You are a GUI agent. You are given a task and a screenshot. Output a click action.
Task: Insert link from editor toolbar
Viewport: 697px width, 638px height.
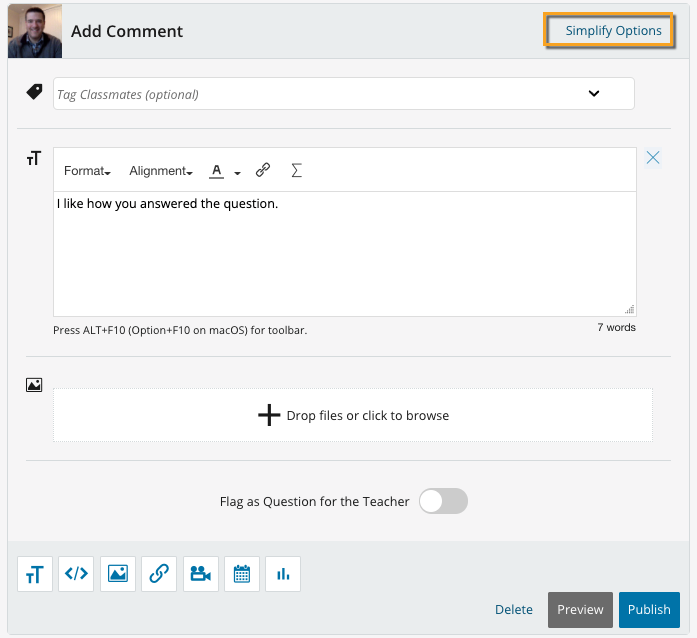click(x=263, y=171)
